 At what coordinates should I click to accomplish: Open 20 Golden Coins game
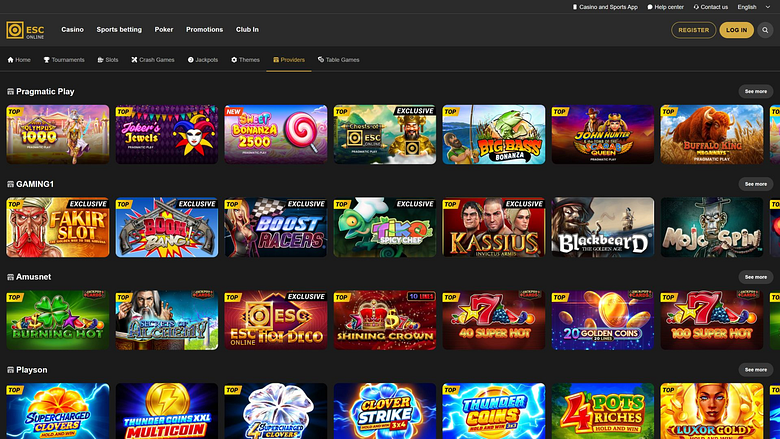[x=602, y=320]
